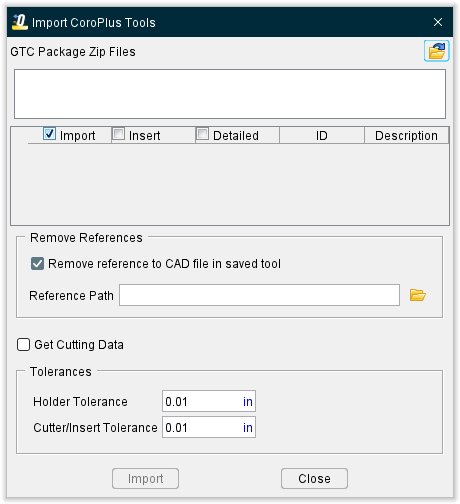Enable the Get Cutting Data checkbox
Screen dimensions: 460x504
tap(23, 344)
